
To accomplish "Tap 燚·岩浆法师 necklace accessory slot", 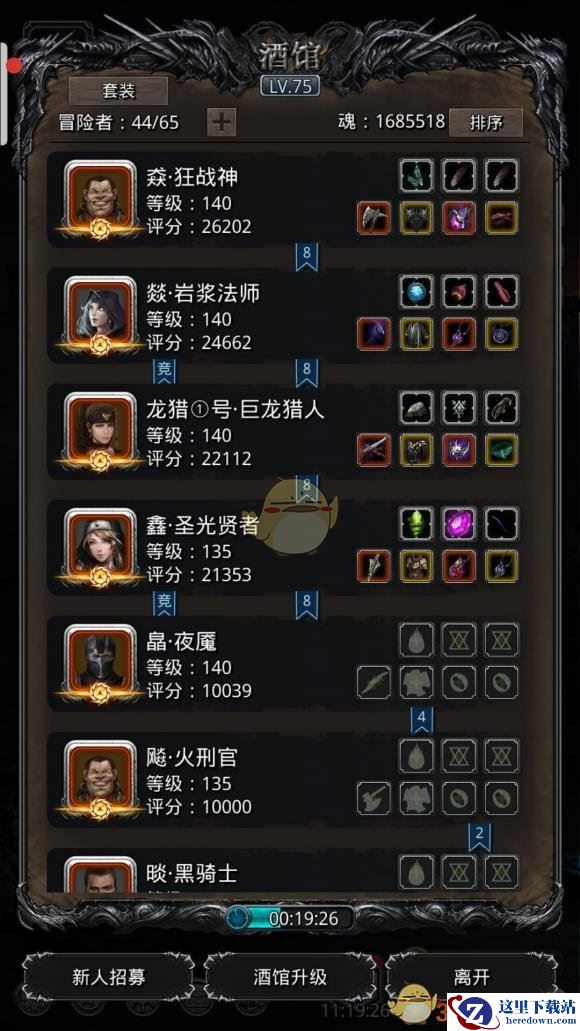I will [x=502, y=334].
